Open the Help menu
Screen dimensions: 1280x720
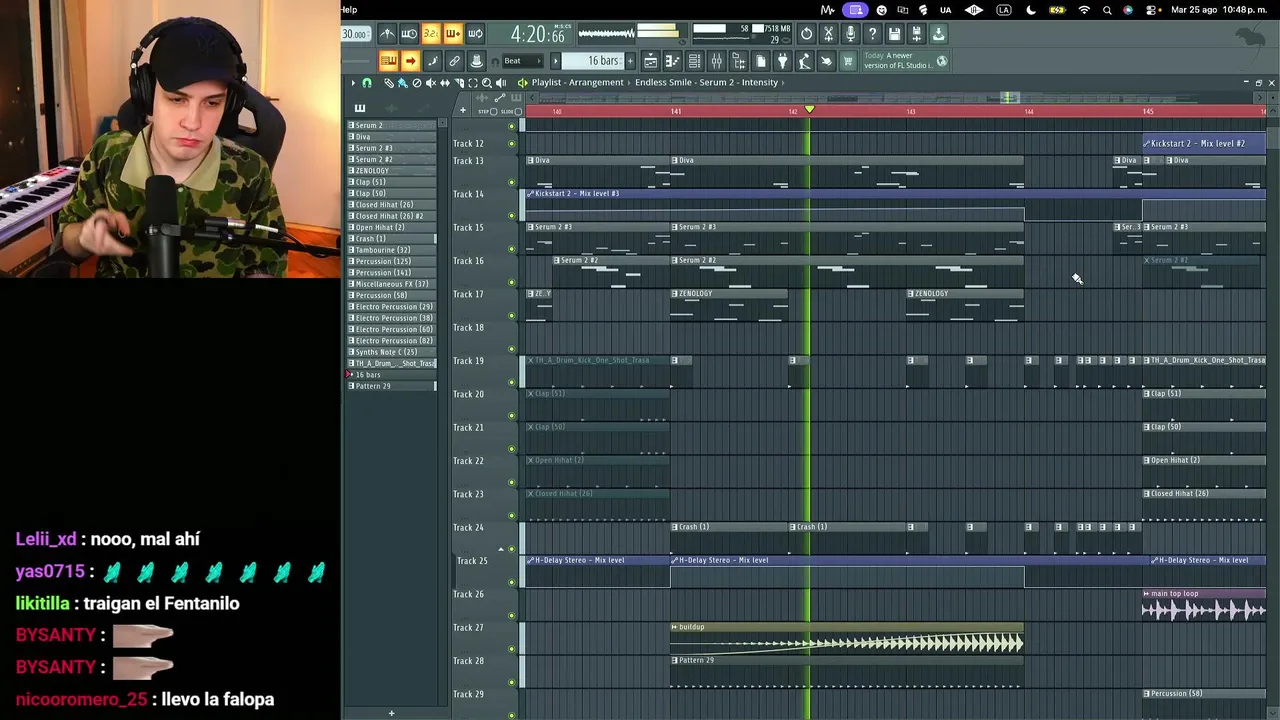(x=349, y=10)
